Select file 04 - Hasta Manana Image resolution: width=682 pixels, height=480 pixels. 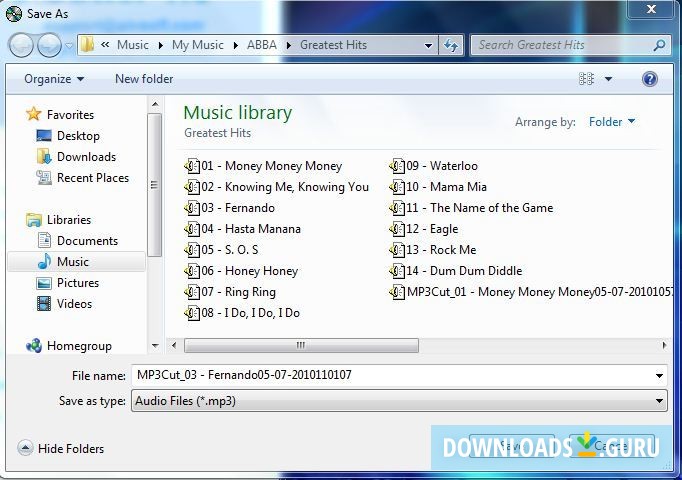pyautogui.click(x=243, y=229)
